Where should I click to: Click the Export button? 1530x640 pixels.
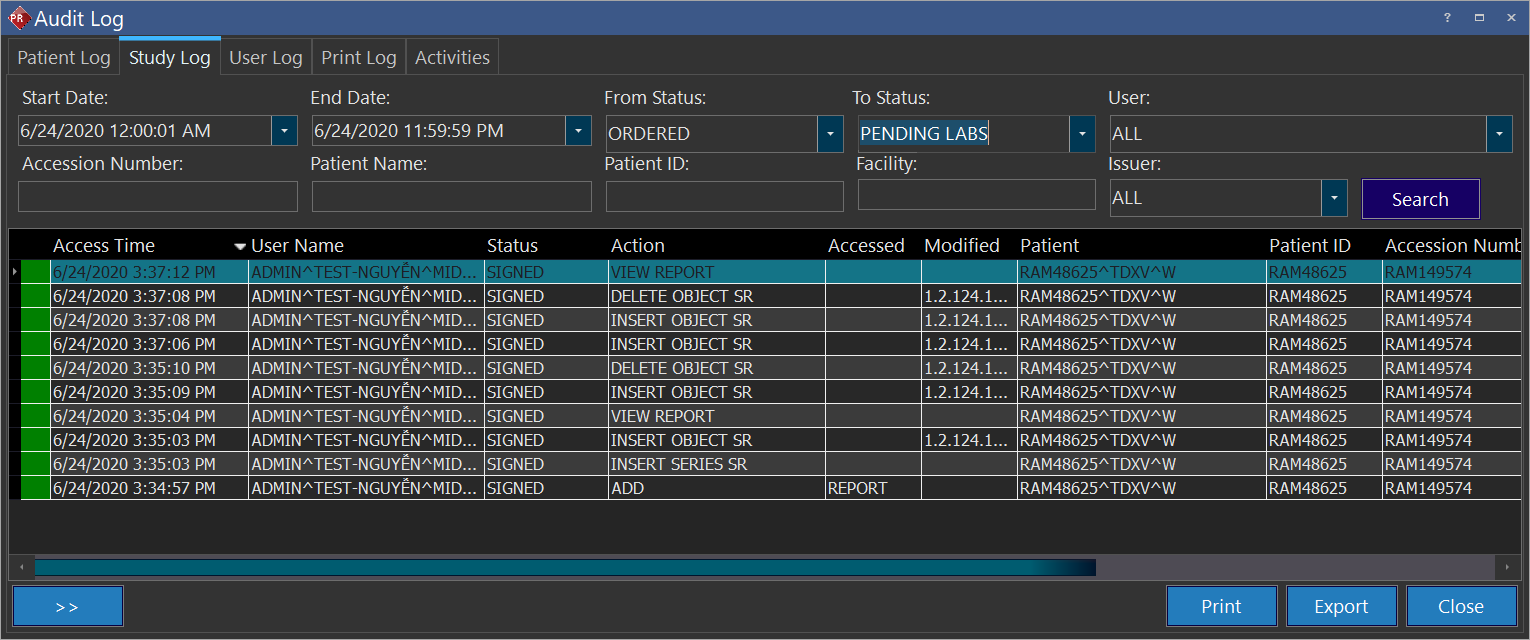click(1340, 606)
